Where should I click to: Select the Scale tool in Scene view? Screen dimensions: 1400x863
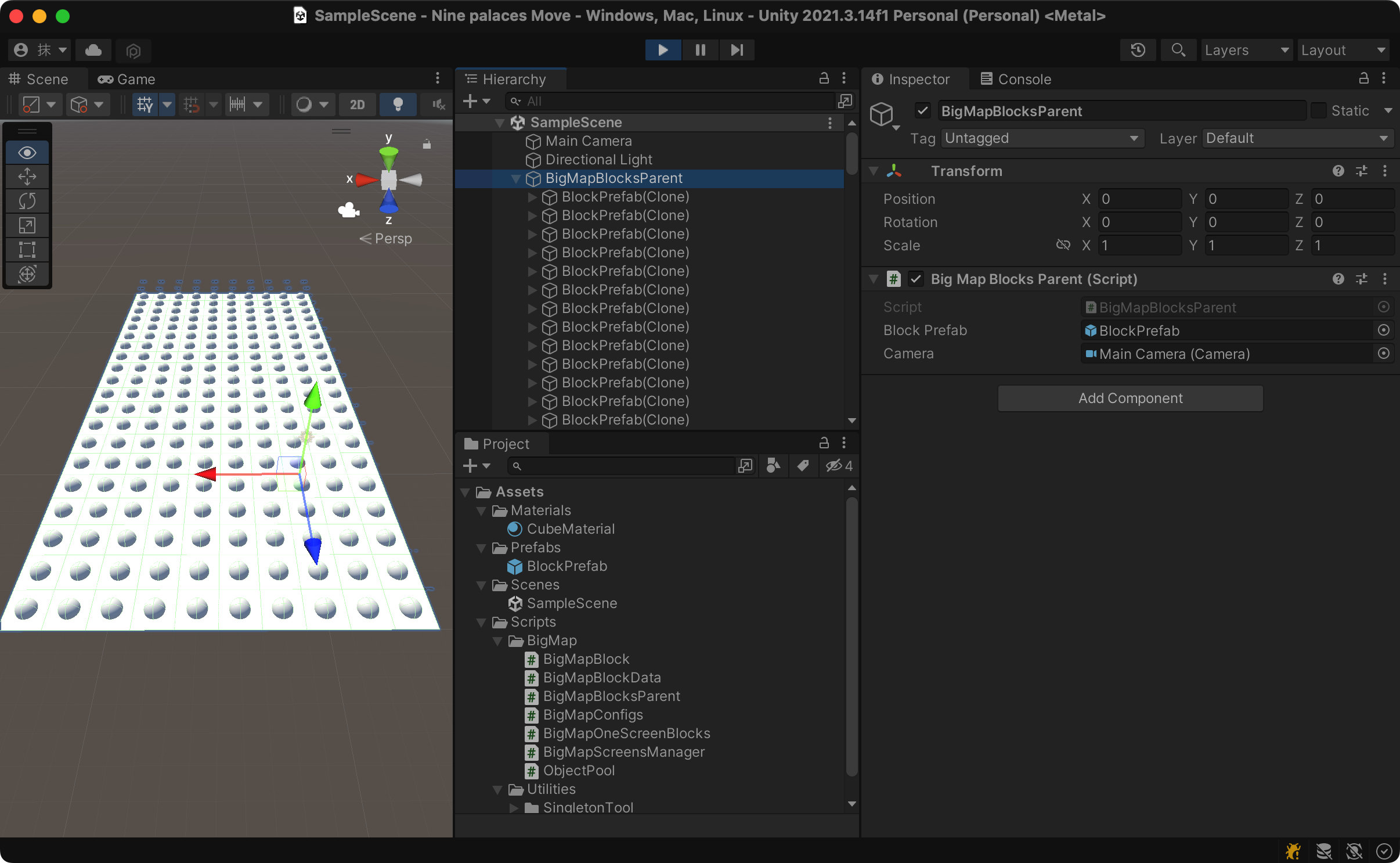[x=27, y=225]
